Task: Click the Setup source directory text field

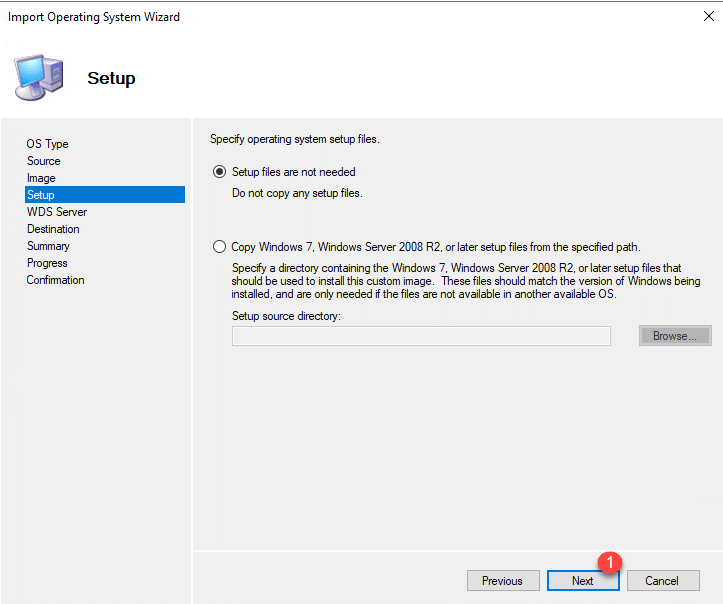Action: (421, 336)
